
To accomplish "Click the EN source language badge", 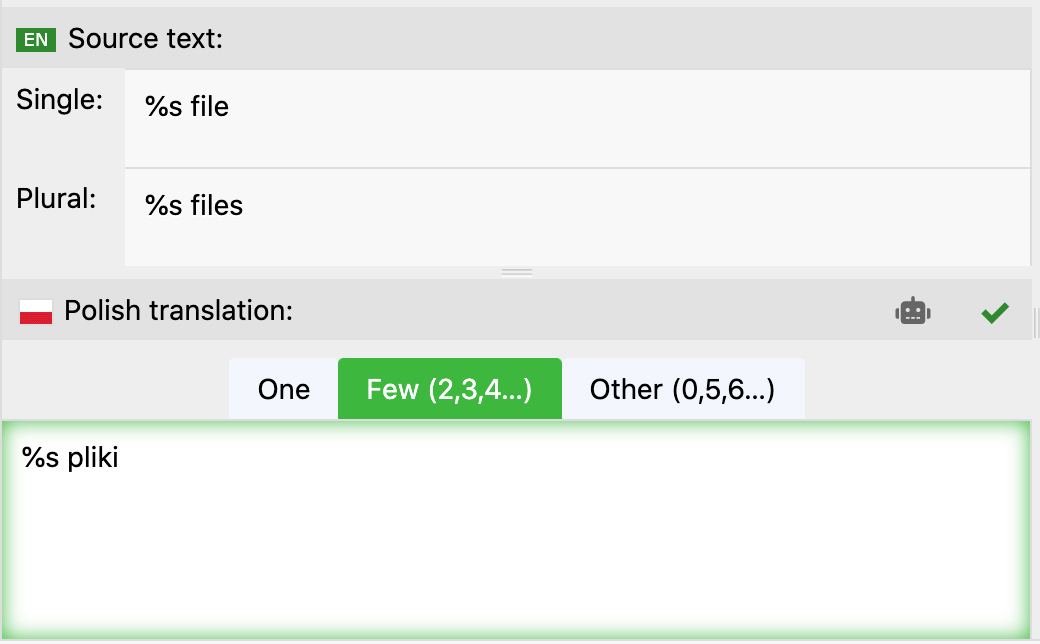I will (36, 40).
